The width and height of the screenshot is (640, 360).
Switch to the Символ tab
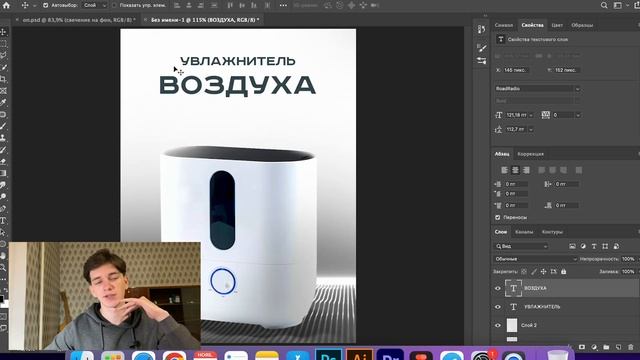504,25
